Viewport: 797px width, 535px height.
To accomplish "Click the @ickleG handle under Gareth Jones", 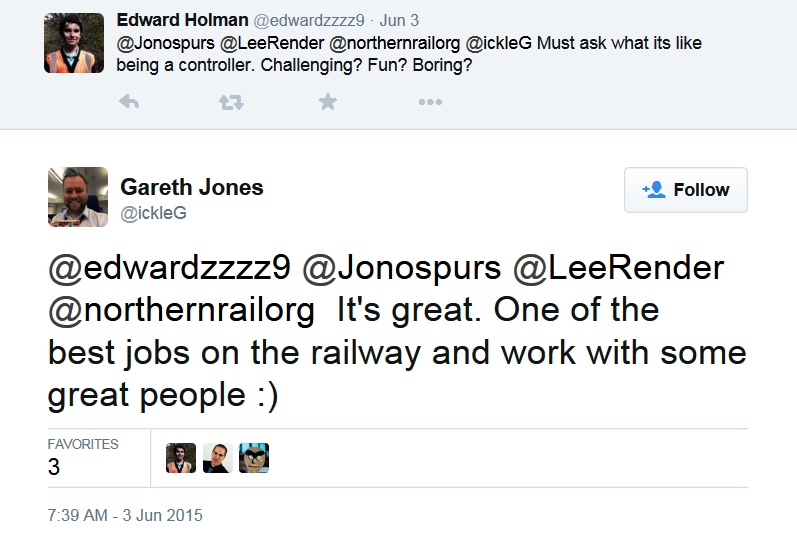I will pos(154,213).
